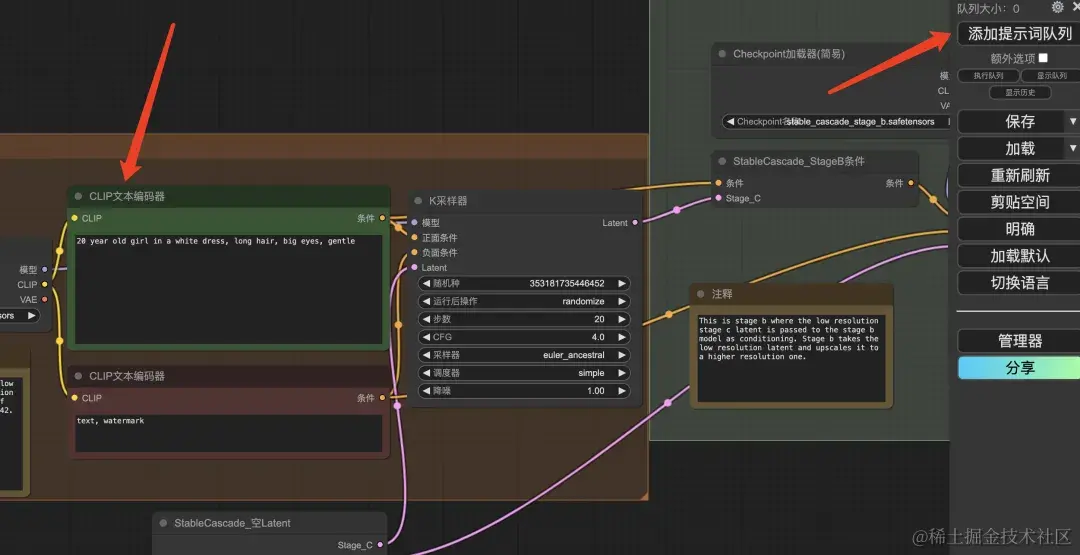
Task: Focus the negative prompt box "text, watermark"
Action: point(228,433)
